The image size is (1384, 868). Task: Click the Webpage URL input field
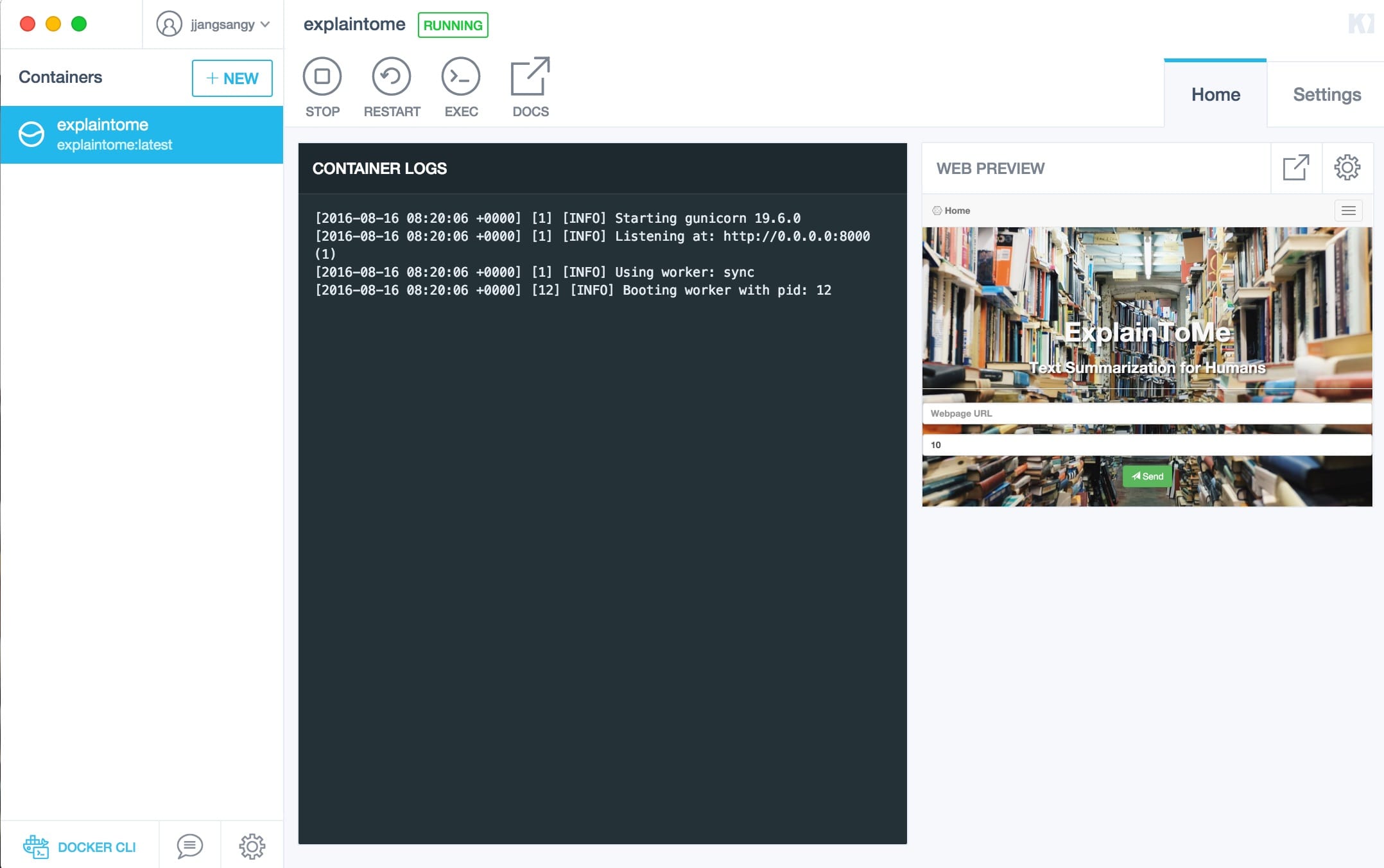coord(1146,413)
